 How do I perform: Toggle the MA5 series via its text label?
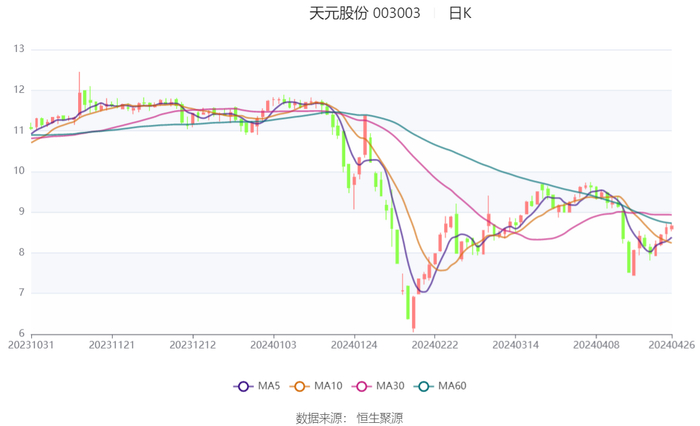(x=269, y=387)
